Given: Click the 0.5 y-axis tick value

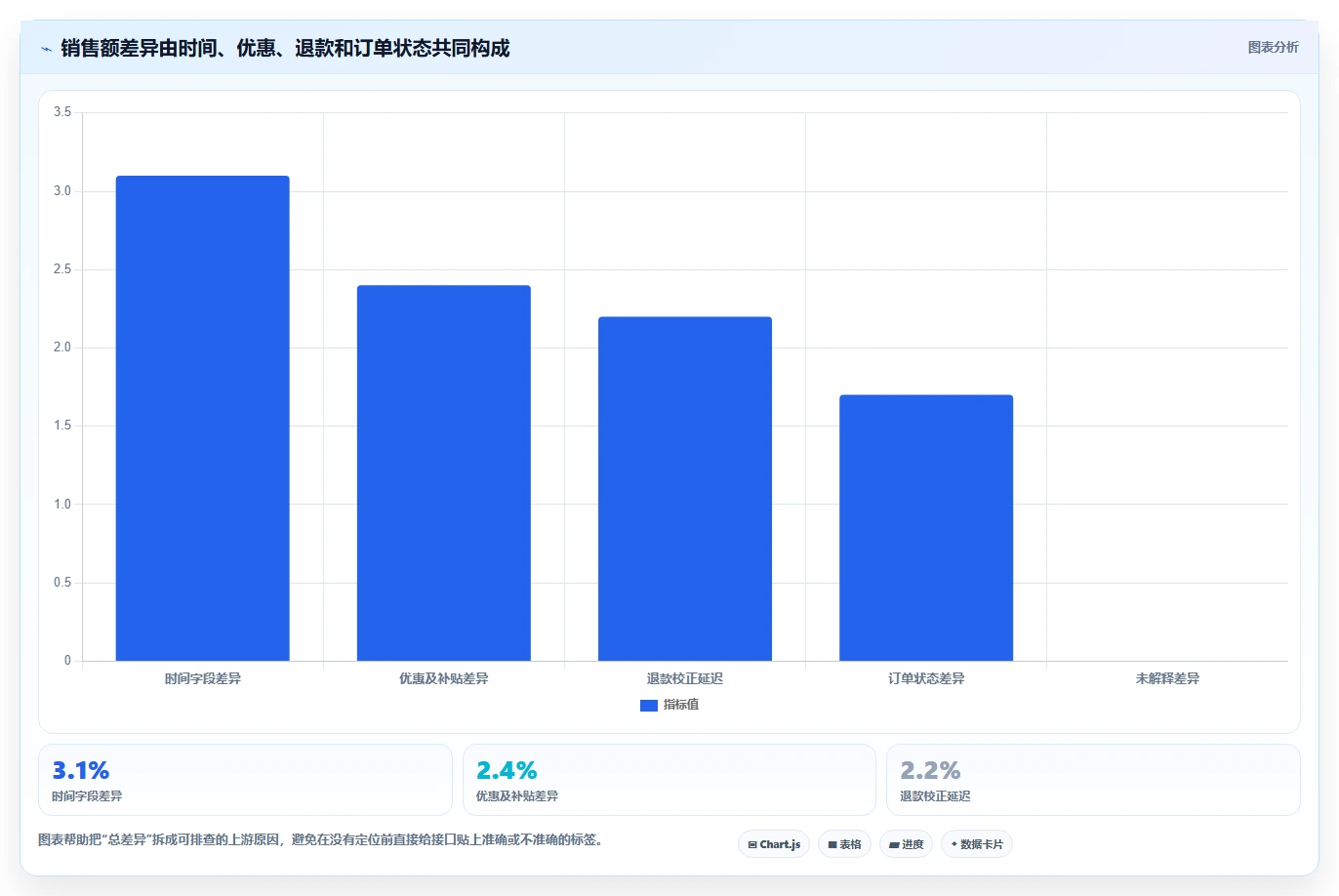Looking at the screenshot, I should point(62,583).
